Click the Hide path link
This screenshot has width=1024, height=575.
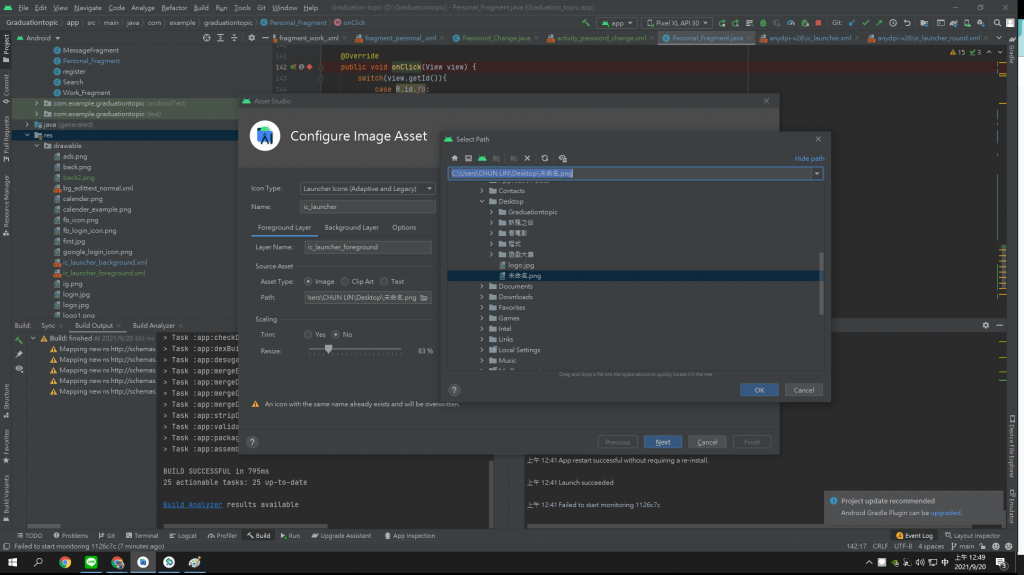point(809,159)
